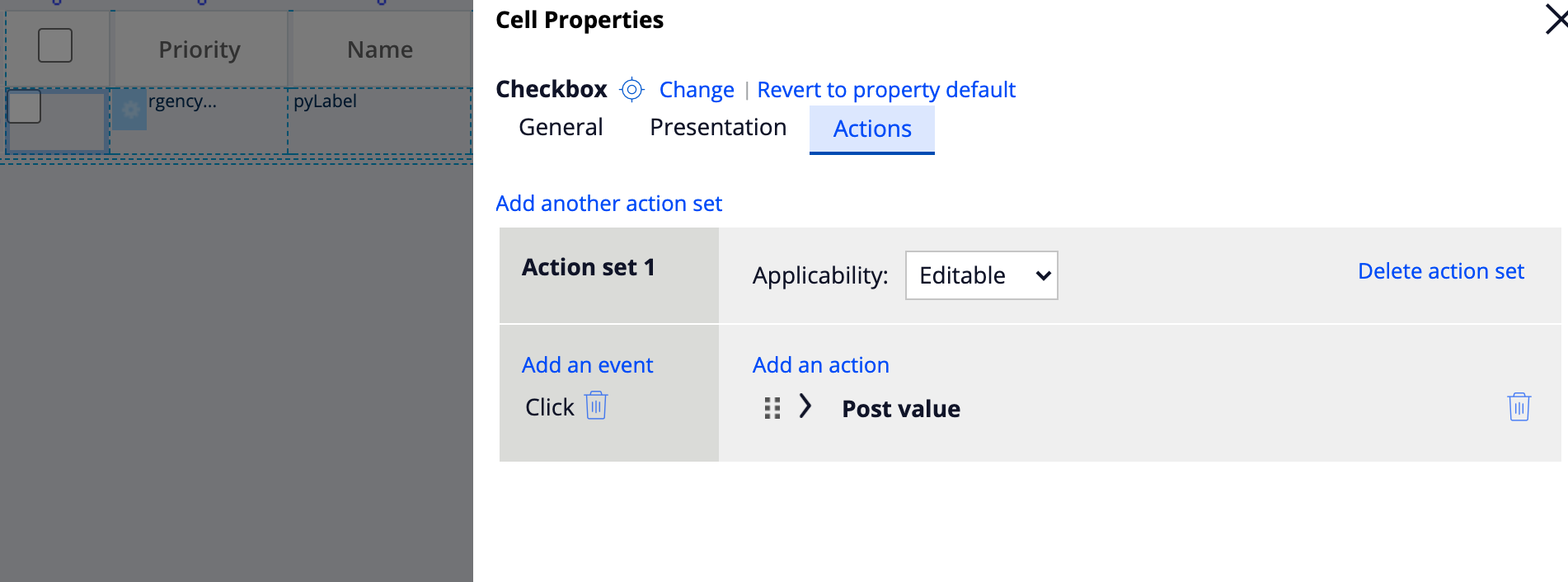Viewport: 1568px width, 582px height.
Task: Click Add an action link
Action: pyautogui.click(x=820, y=365)
